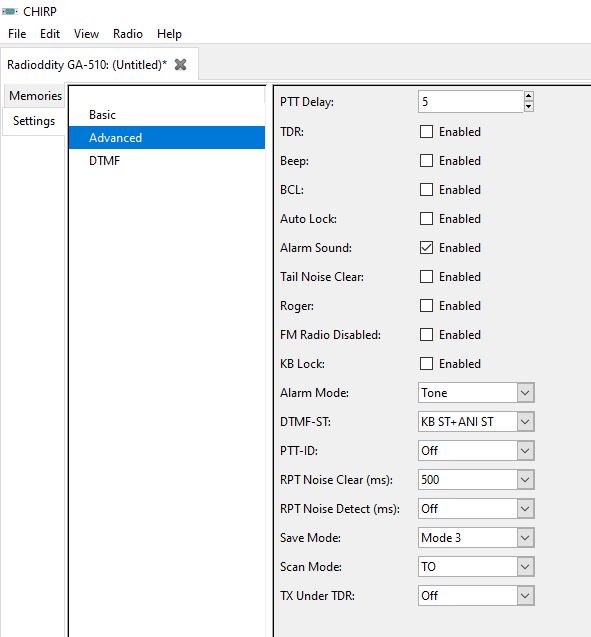Image resolution: width=591 pixels, height=637 pixels.
Task: Switch to the Settings tab
Action: tap(34, 121)
